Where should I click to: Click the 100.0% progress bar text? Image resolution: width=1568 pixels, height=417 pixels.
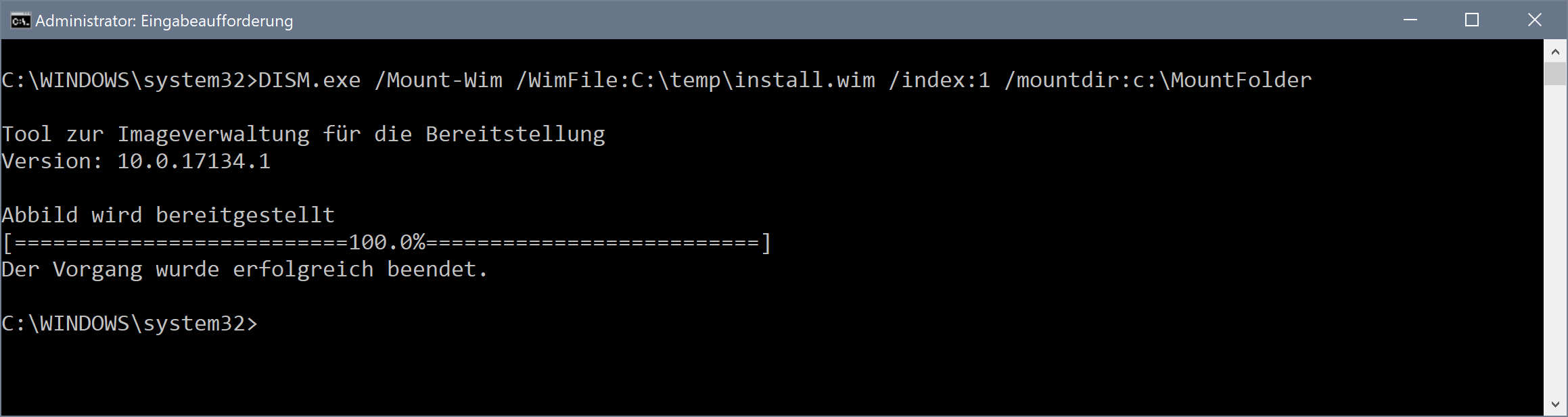pos(386,243)
